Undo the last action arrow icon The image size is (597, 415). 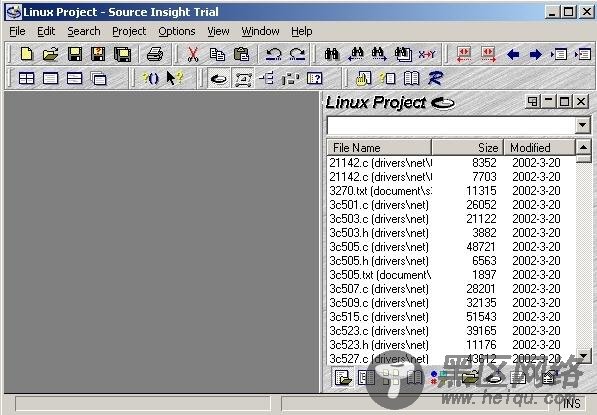tap(273, 54)
